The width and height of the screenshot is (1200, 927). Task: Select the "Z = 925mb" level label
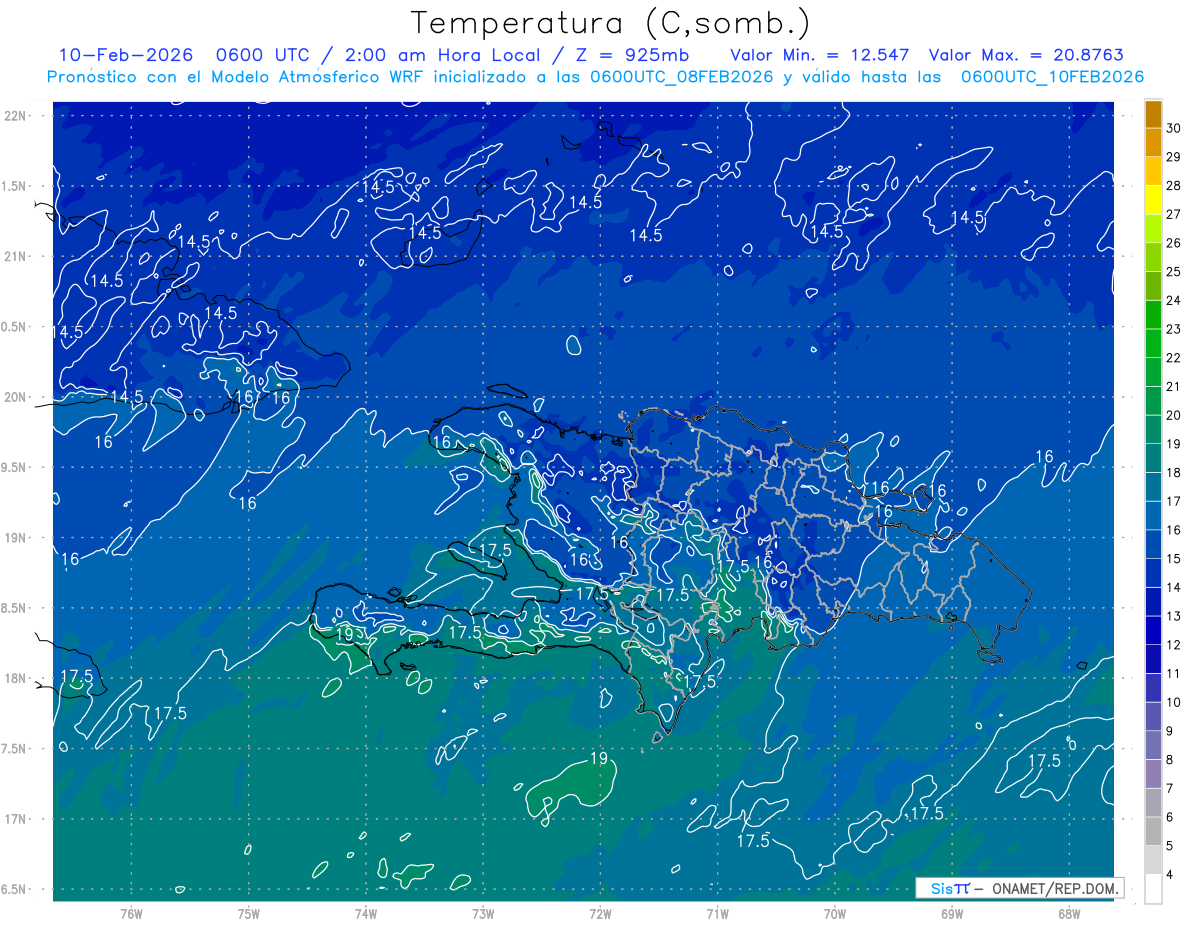tap(628, 55)
